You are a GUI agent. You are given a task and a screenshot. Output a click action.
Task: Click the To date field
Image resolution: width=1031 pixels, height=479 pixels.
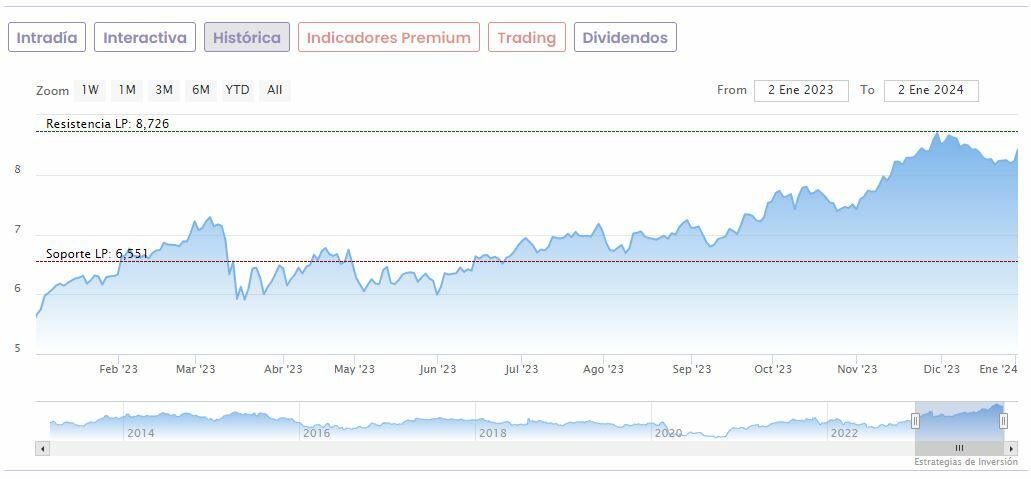(931, 90)
